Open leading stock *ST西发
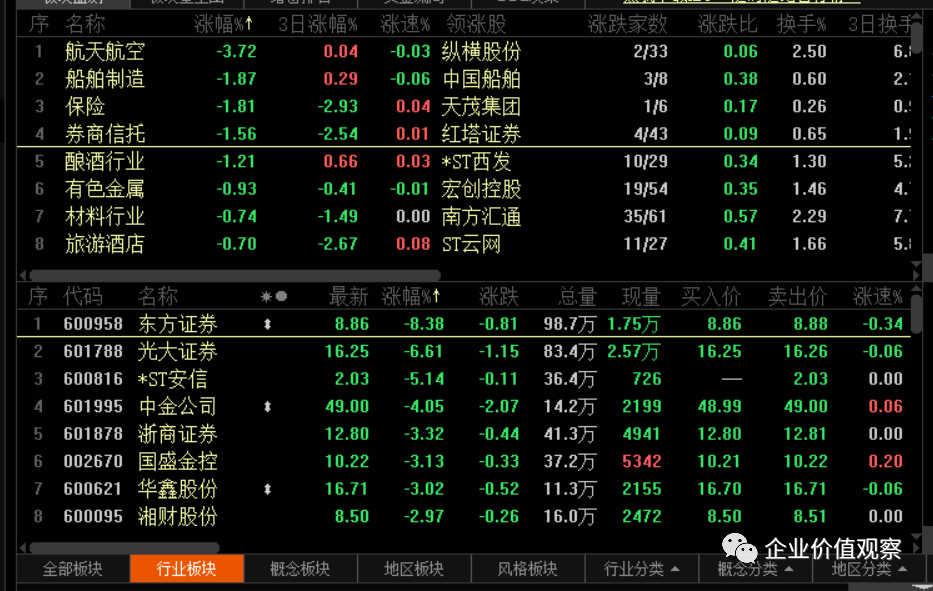 (x=476, y=161)
